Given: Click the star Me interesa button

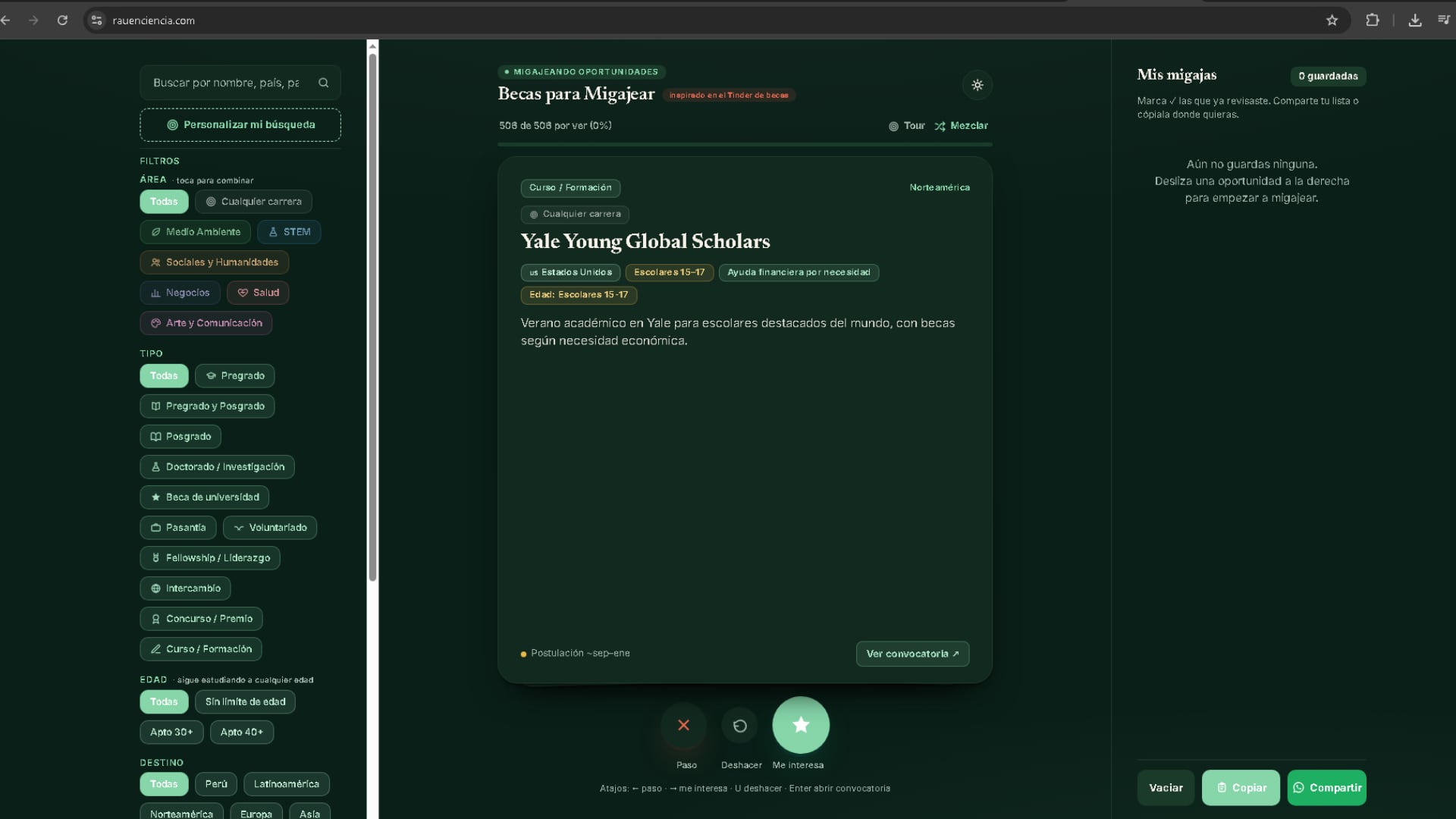Looking at the screenshot, I should (801, 725).
